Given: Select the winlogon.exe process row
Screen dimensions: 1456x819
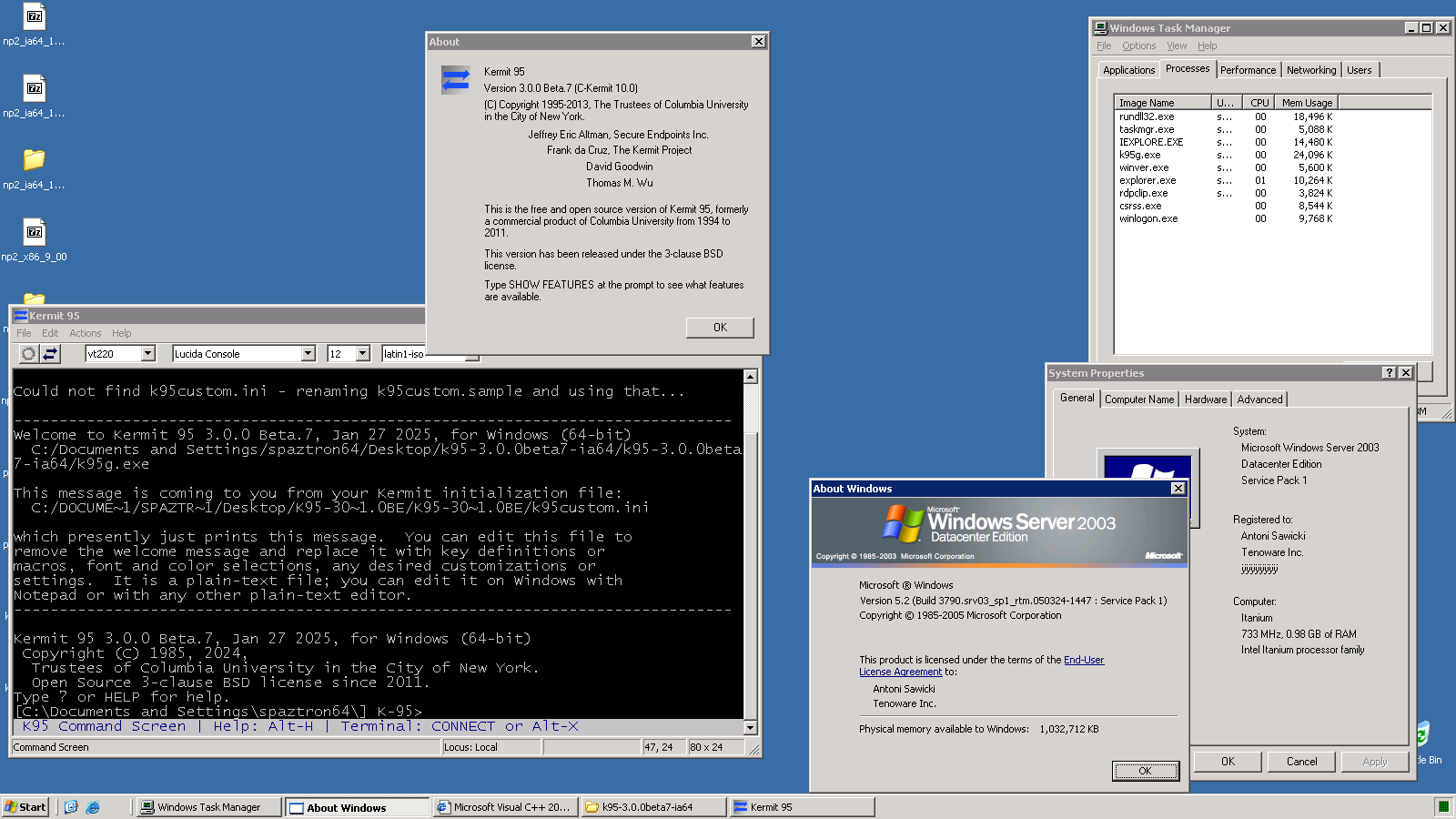Looking at the screenshot, I should [x=1225, y=218].
